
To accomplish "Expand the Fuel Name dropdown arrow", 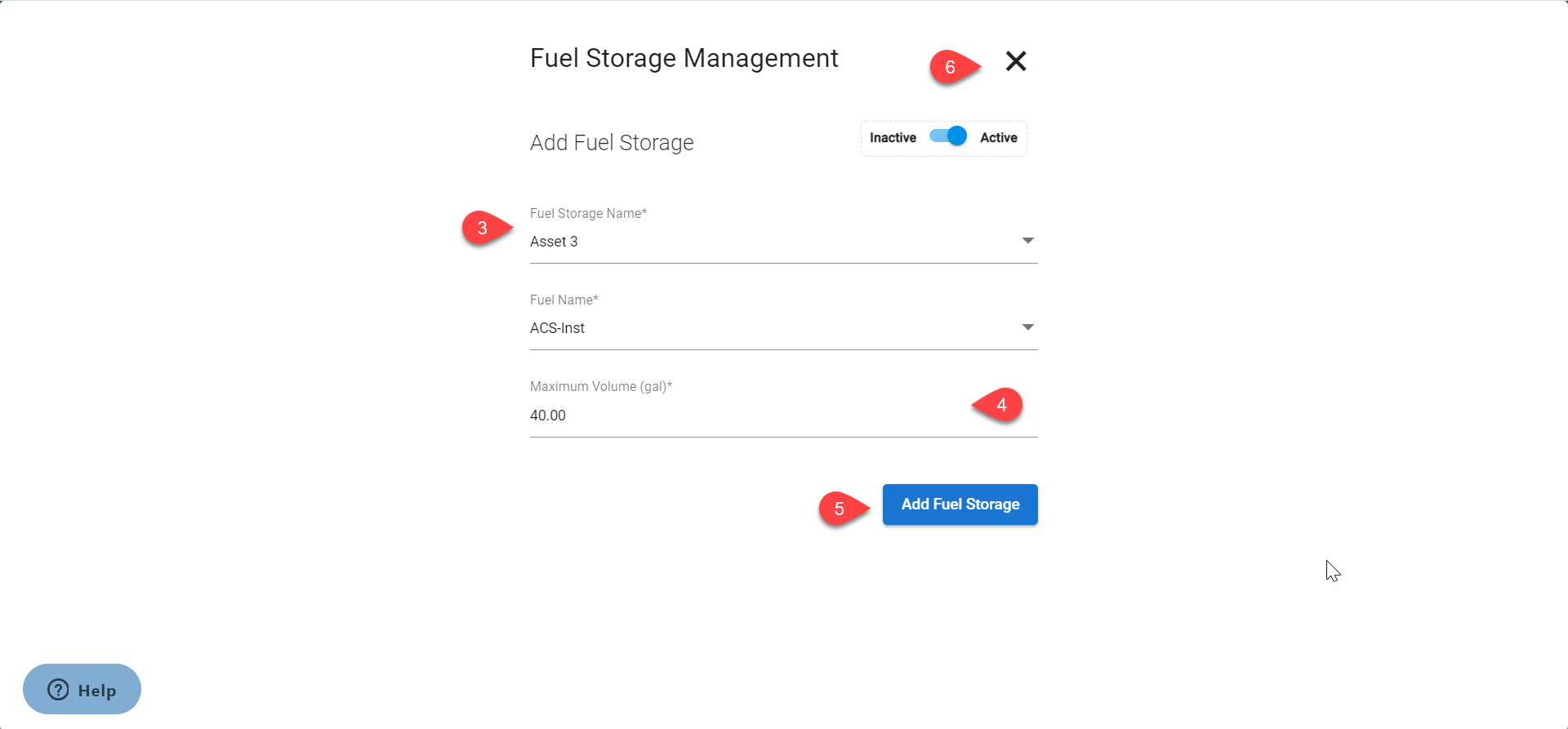I will 1027,327.
